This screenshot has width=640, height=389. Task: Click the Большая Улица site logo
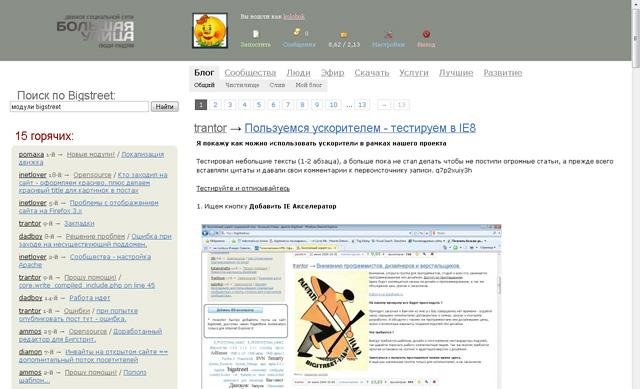(96, 31)
